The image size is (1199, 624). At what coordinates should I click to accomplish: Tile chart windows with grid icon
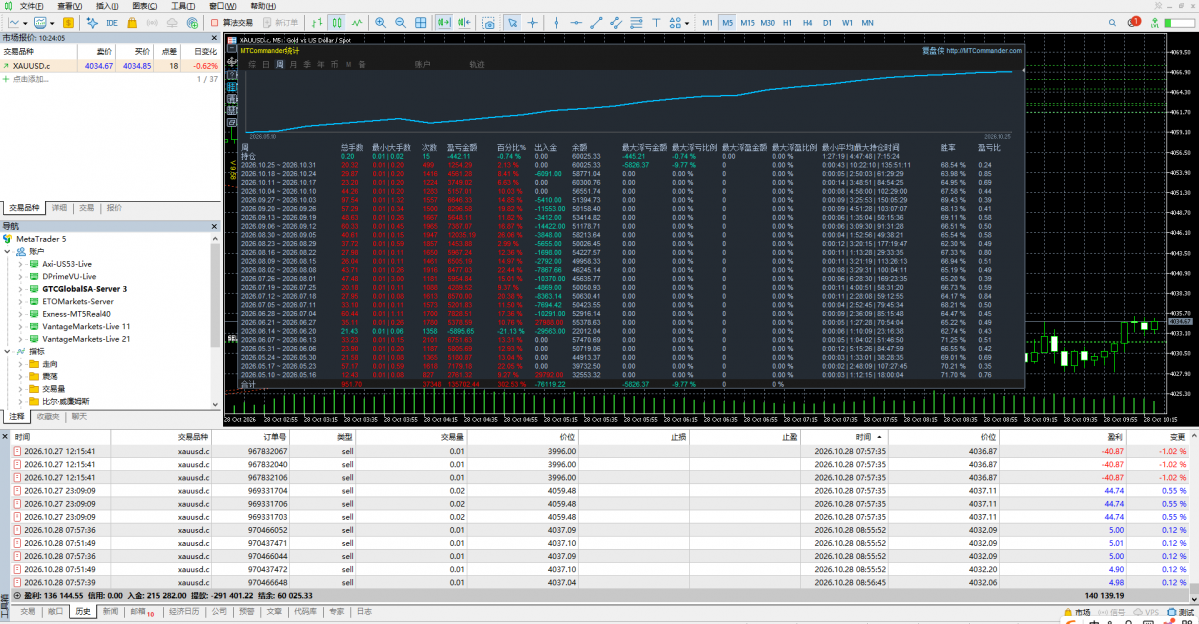[421, 23]
